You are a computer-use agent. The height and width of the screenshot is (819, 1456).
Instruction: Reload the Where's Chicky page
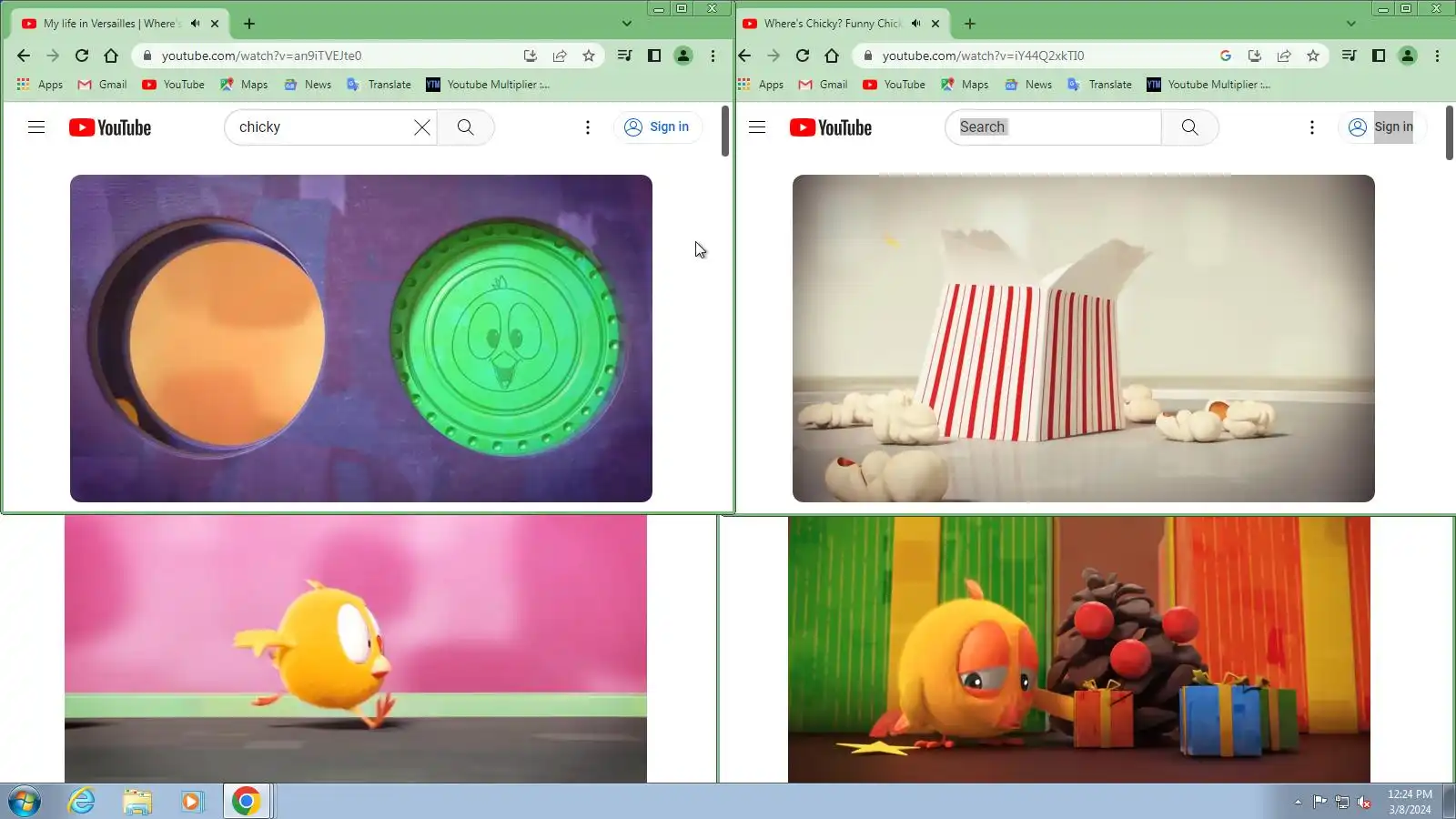[x=803, y=56]
